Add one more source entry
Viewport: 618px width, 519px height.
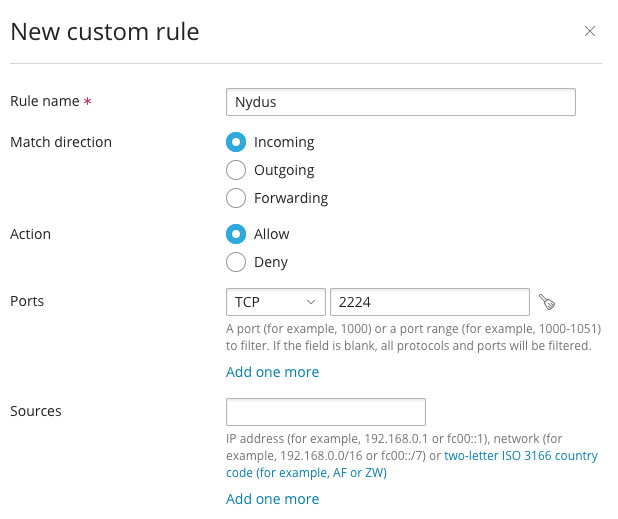[x=272, y=499]
